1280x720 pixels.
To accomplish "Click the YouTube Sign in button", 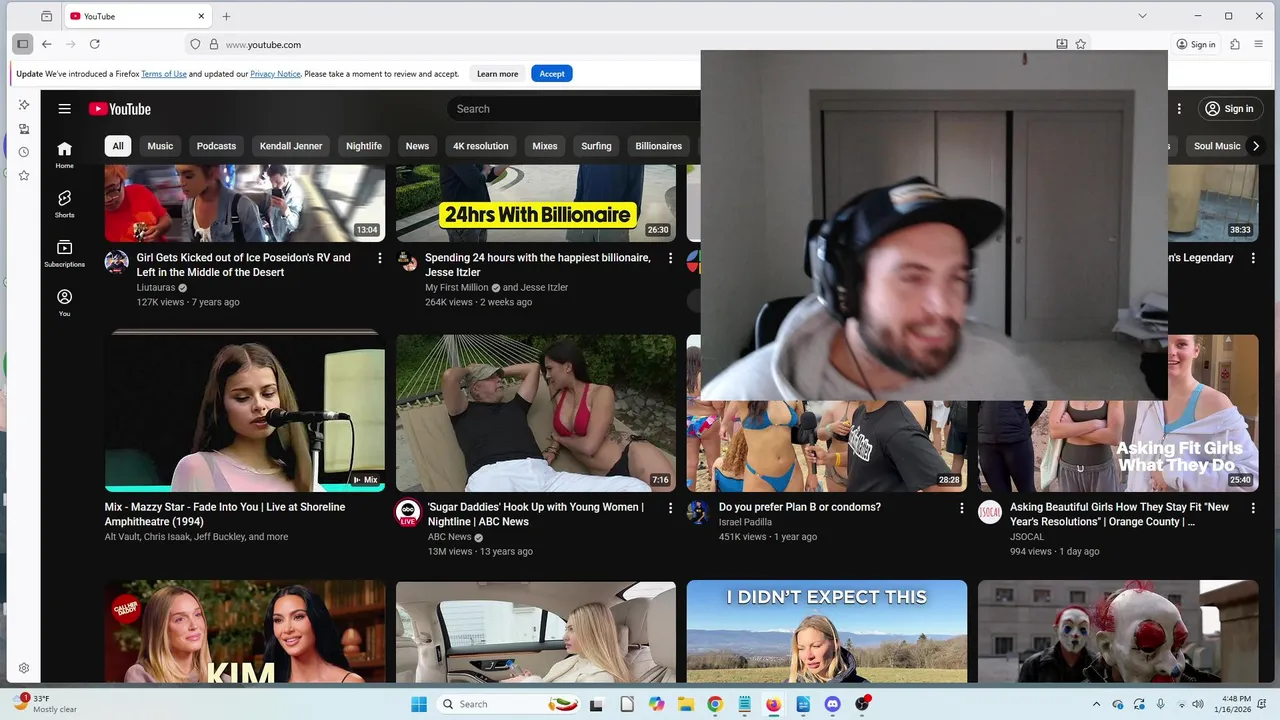I will click(1230, 109).
